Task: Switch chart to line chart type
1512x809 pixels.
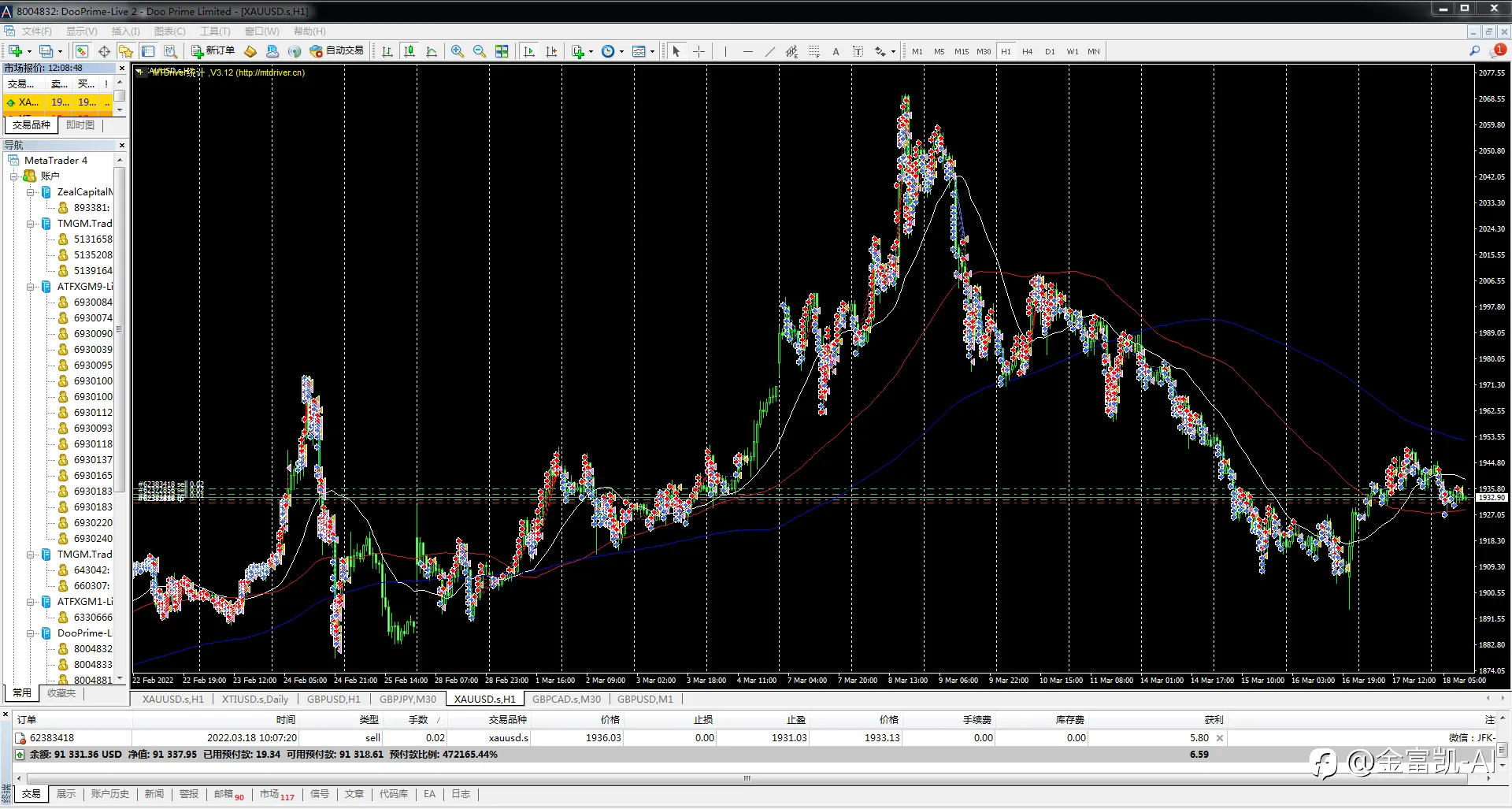Action: tap(432, 51)
